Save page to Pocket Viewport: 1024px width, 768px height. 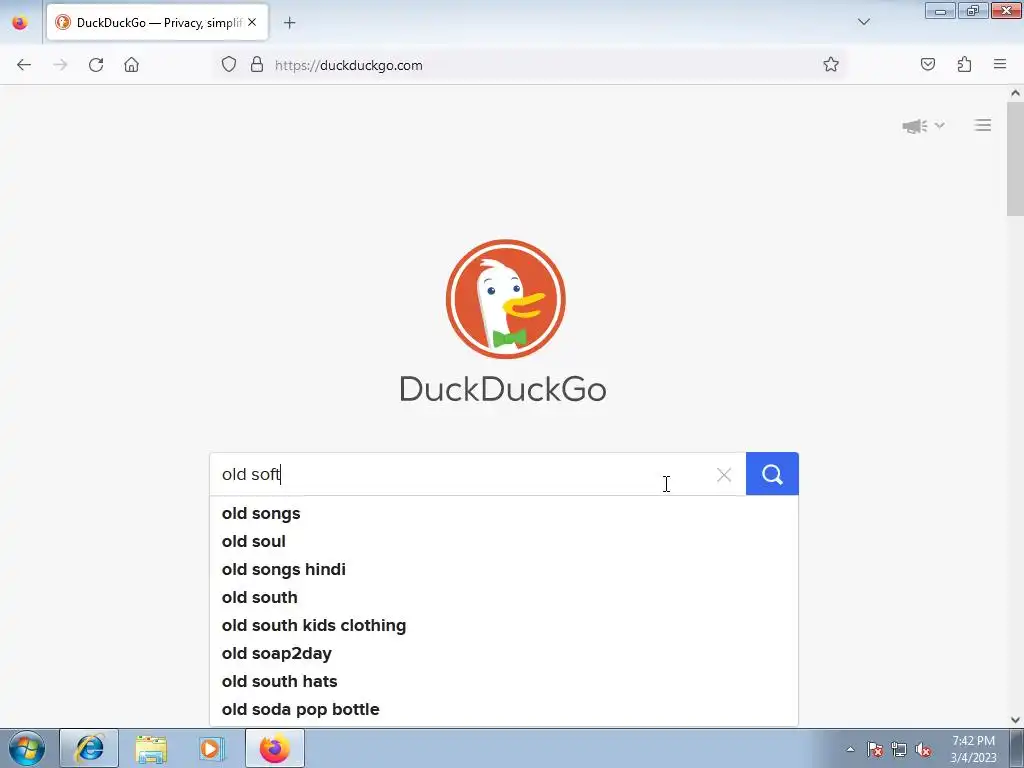[928, 65]
